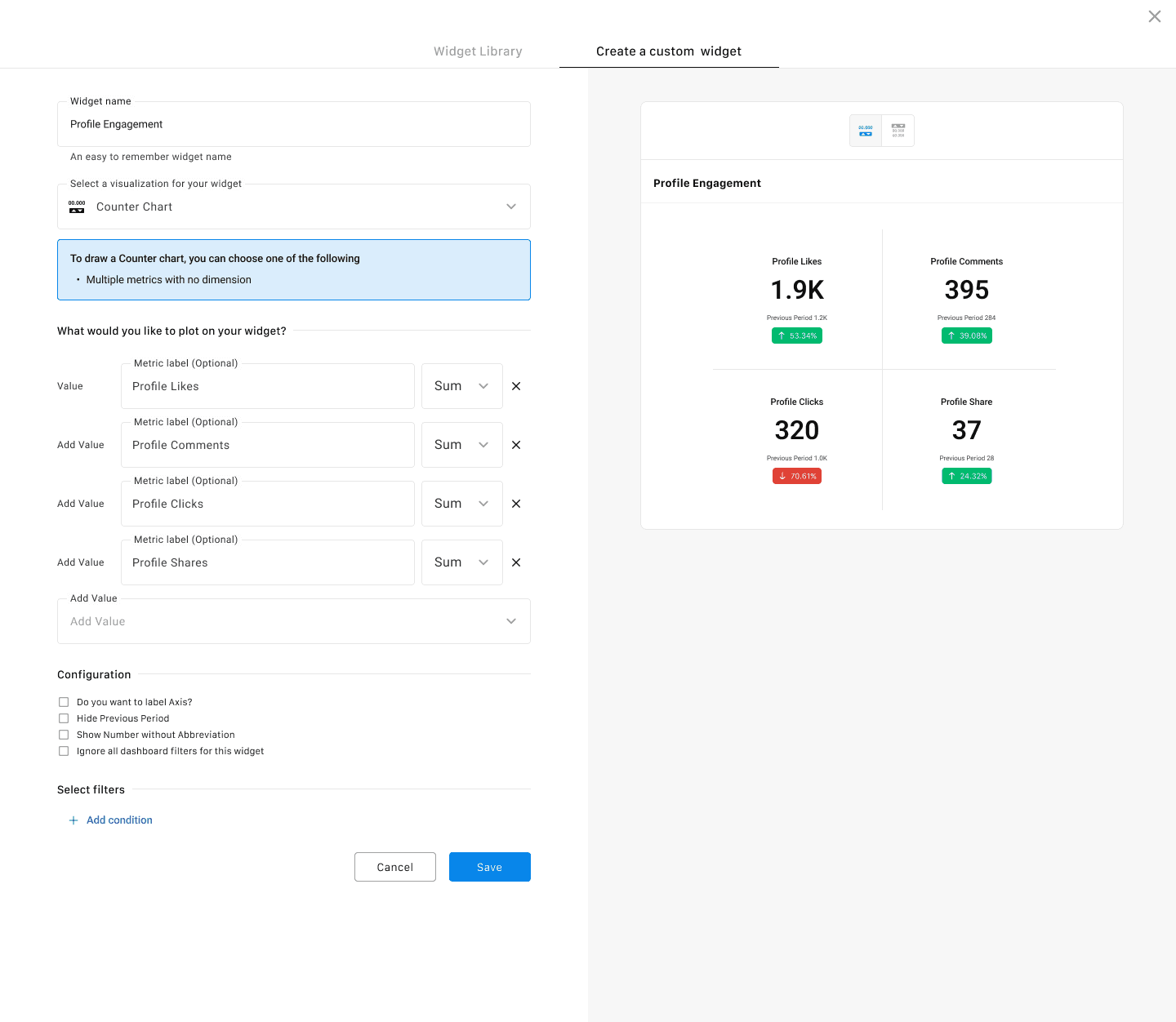Close the widget dialog with X
The height and width of the screenshot is (1022, 1176).
(1154, 16)
